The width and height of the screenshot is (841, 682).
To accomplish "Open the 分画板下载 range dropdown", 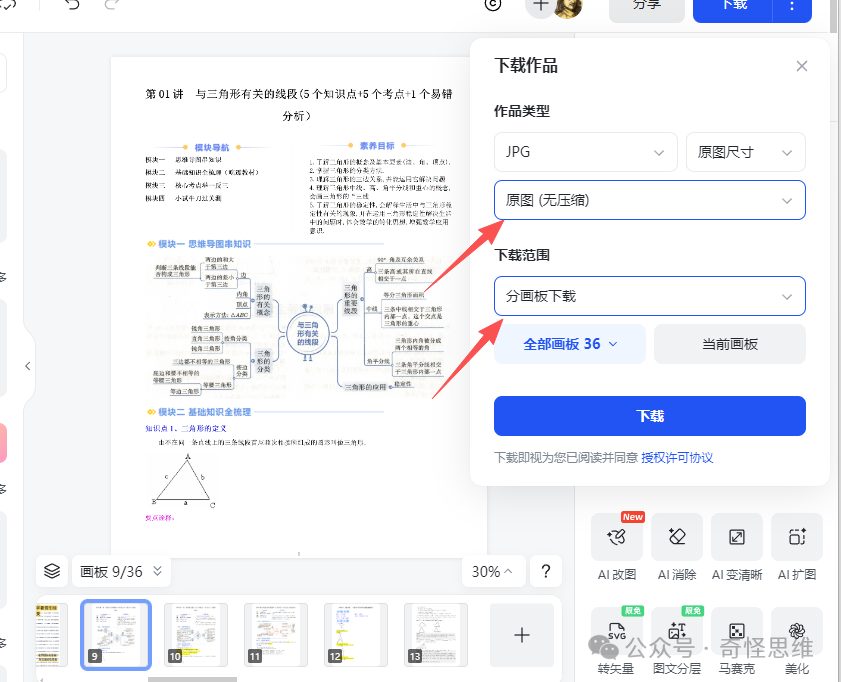I will (x=649, y=296).
